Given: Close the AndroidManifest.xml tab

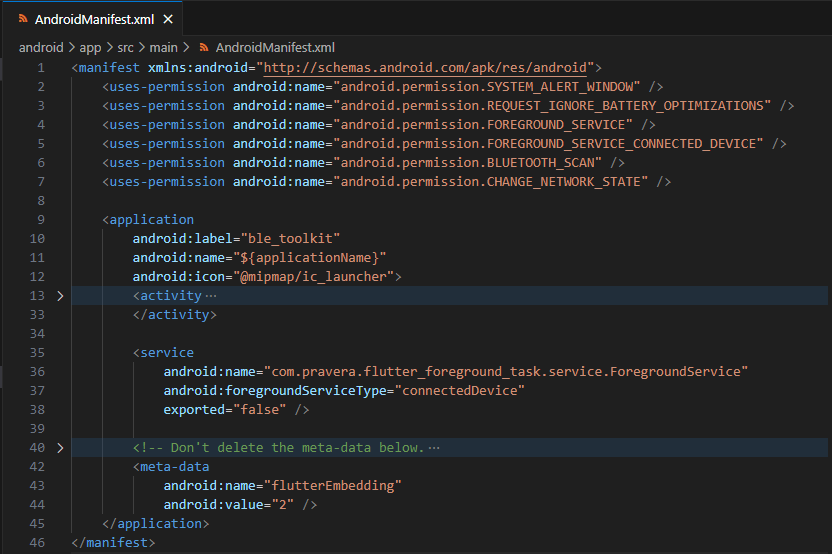Looking at the screenshot, I should point(167,19).
